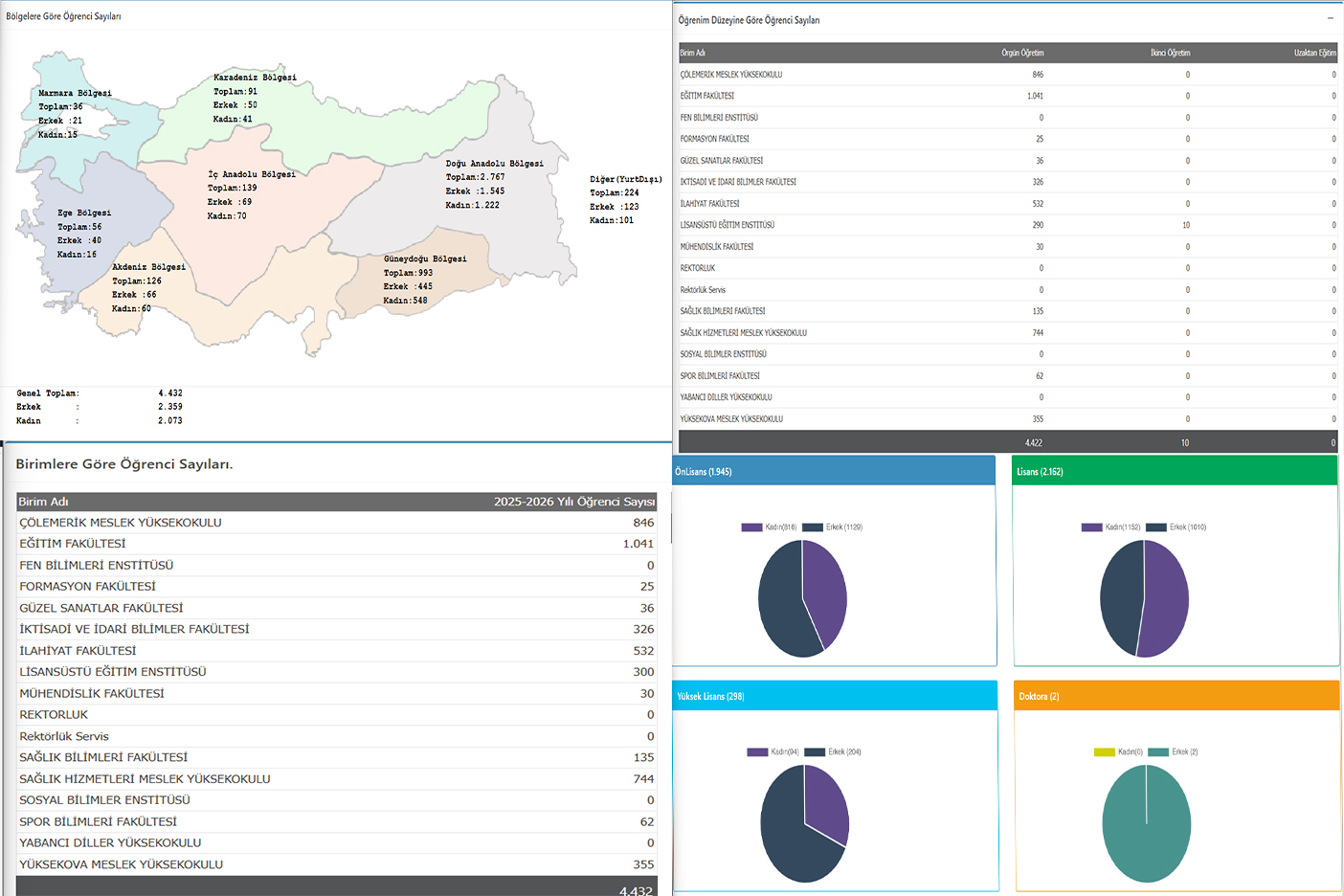Screen dimensions: 1344x896
Task: Click the ÖnLisans pie chart
Action: pyautogui.click(x=802, y=598)
